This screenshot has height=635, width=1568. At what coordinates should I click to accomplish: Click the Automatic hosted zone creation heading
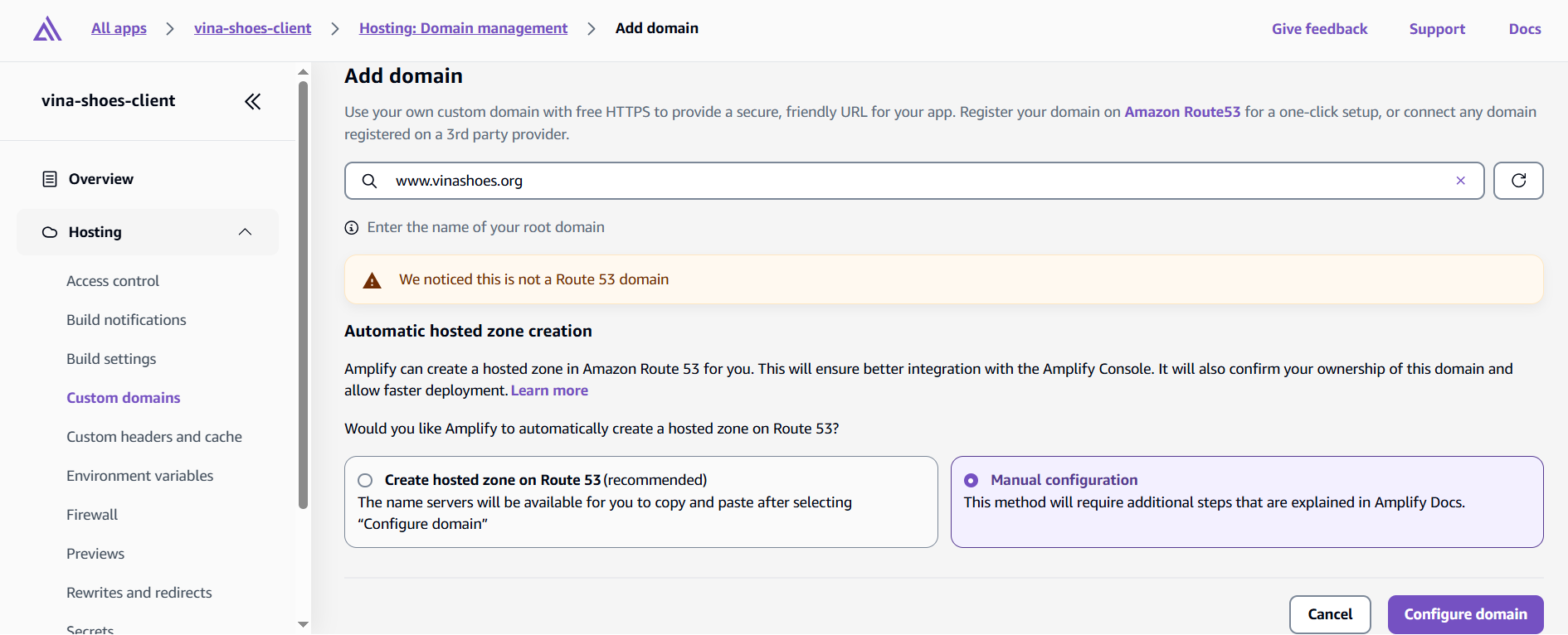click(x=468, y=332)
